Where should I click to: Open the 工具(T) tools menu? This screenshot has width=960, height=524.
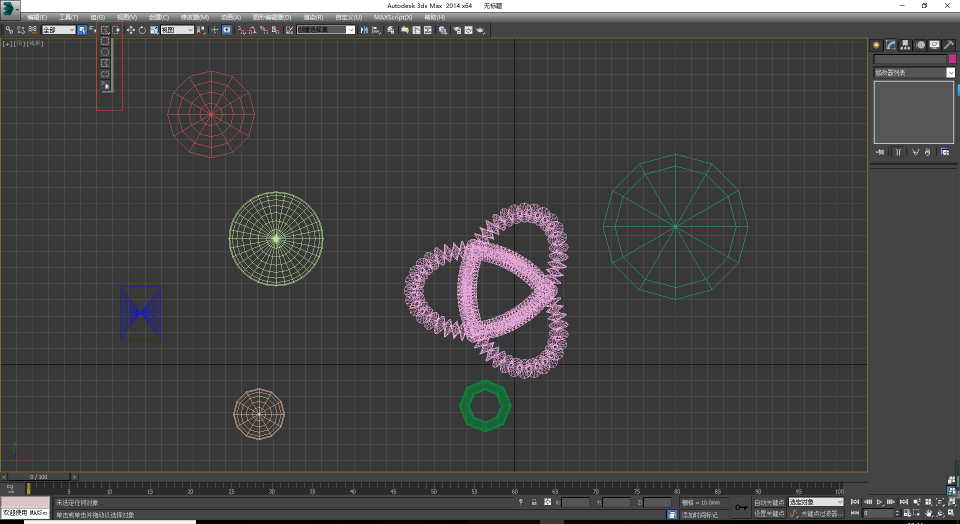pos(69,18)
